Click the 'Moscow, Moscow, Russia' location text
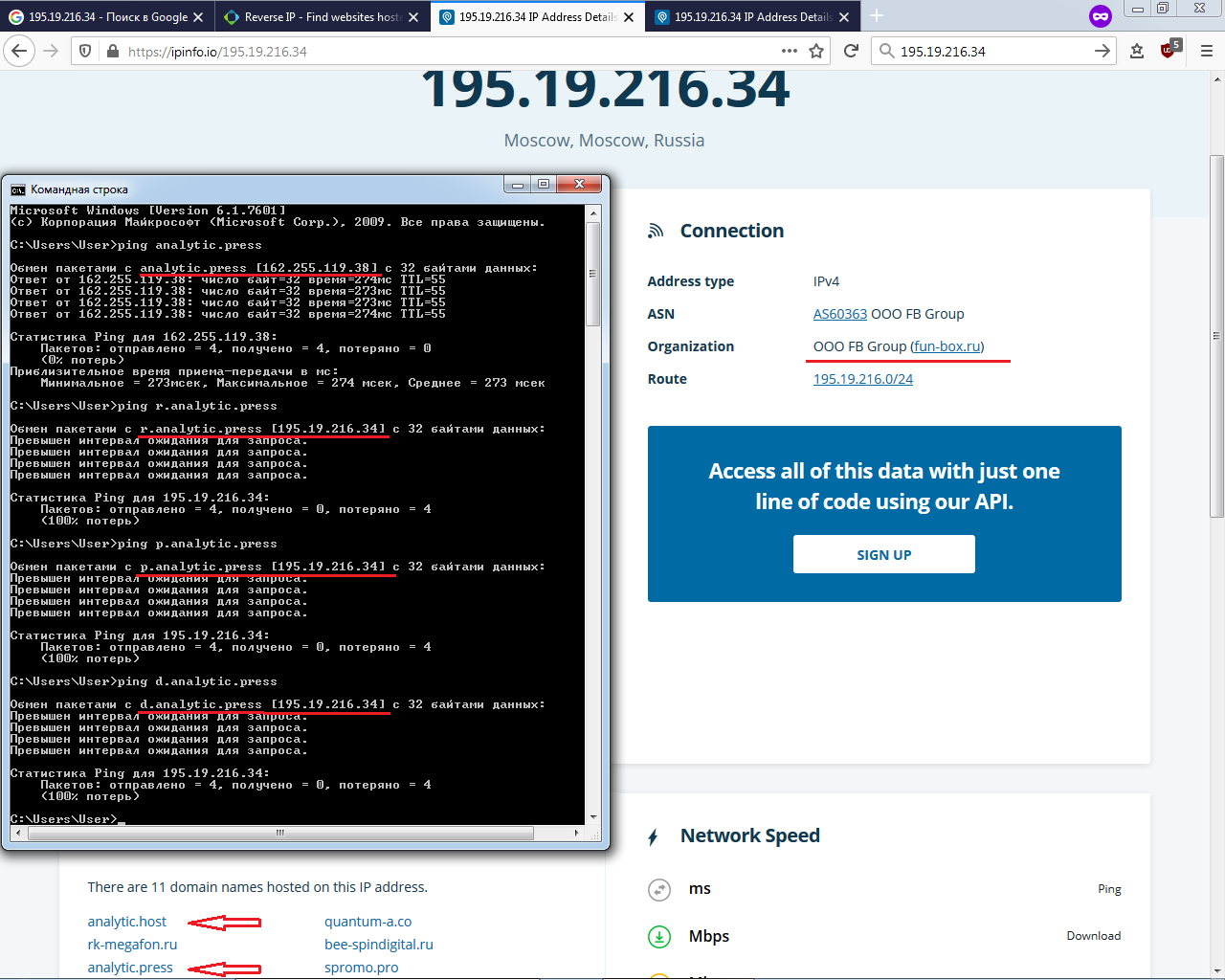 (604, 141)
